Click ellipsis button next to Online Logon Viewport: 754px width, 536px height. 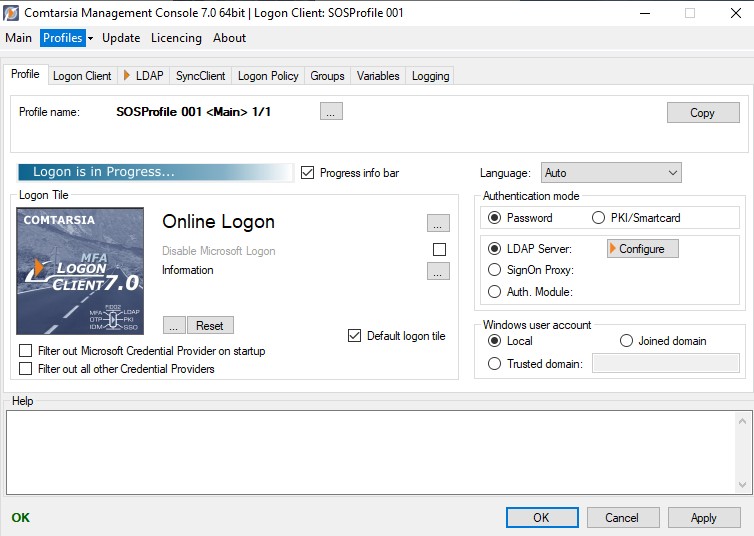pos(437,222)
